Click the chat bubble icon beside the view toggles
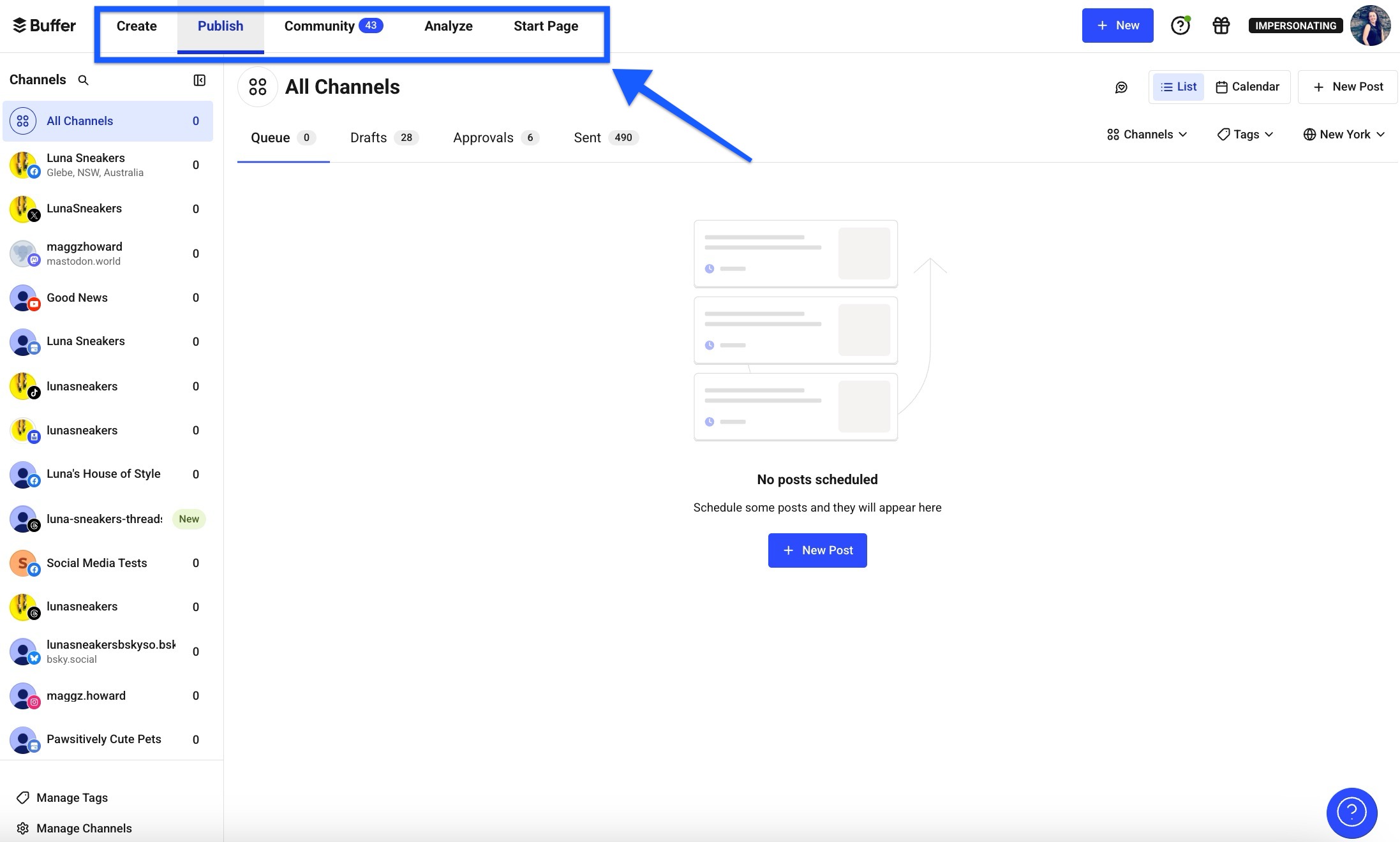Image resolution: width=1400 pixels, height=842 pixels. [x=1122, y=87]
